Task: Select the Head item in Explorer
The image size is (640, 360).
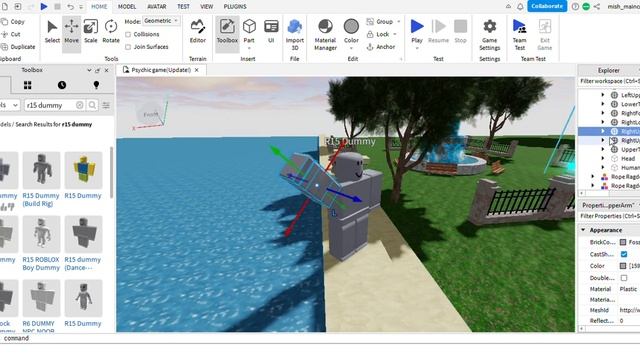Action: (628, 158)
